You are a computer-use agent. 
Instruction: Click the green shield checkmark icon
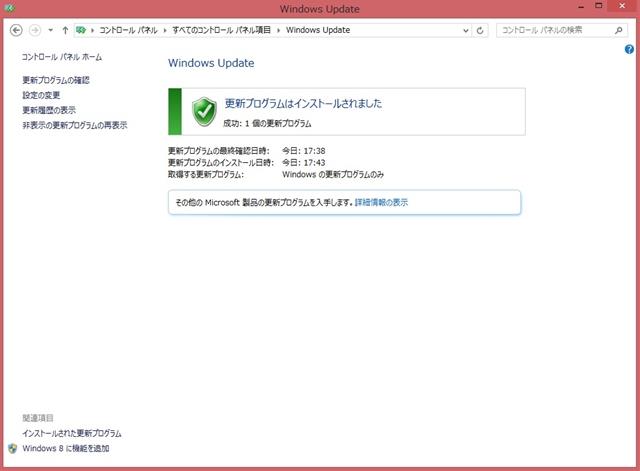point(204,111)
